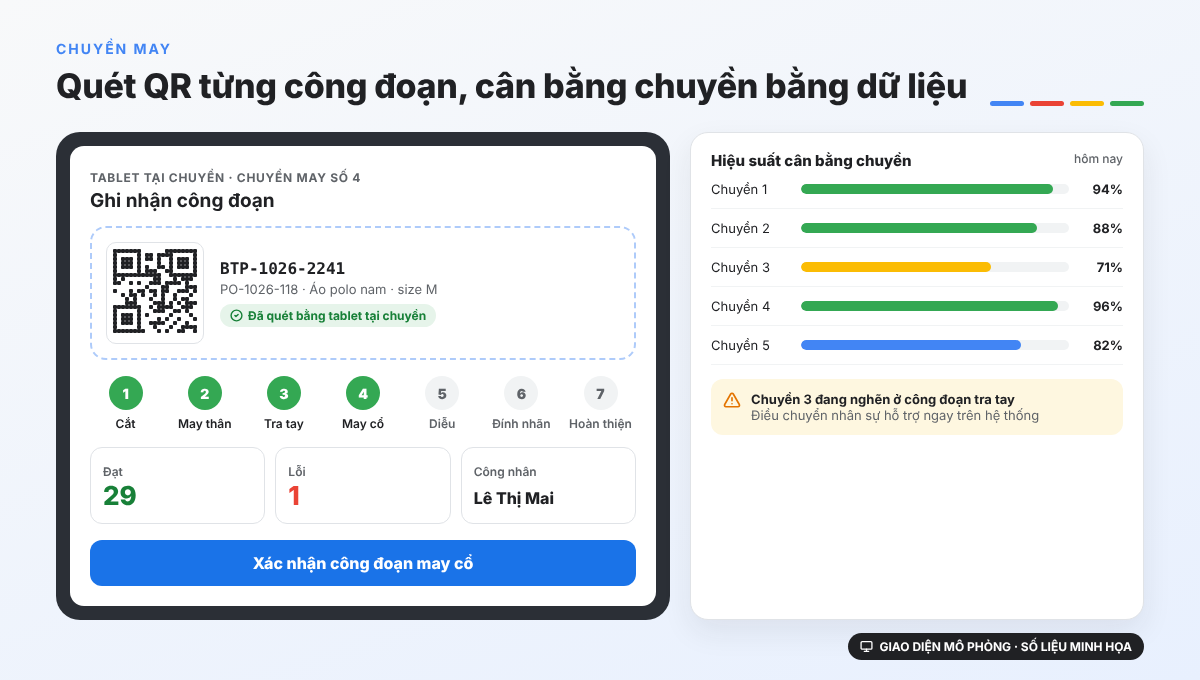This screenshot has height=680, width=1200.
Task: Click the Chuyền 1 row label
Action: click(739, 189)
